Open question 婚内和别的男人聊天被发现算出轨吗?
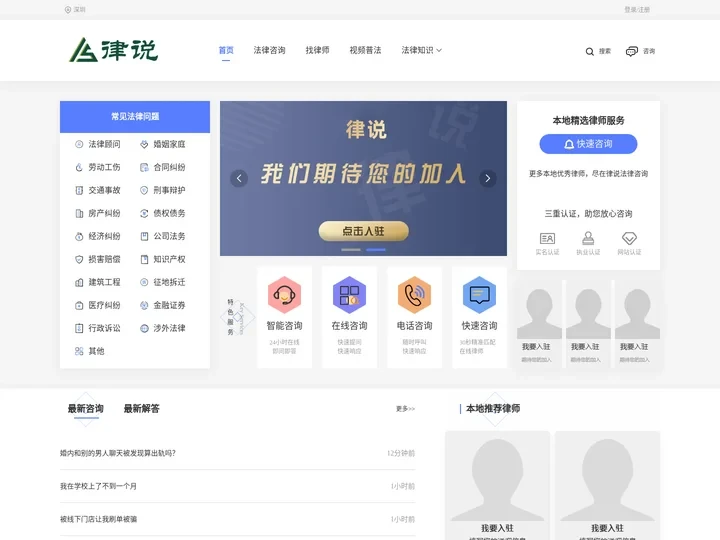Image resolution: width=720 pixels, height=540 pixels. (x=118, y=453)
